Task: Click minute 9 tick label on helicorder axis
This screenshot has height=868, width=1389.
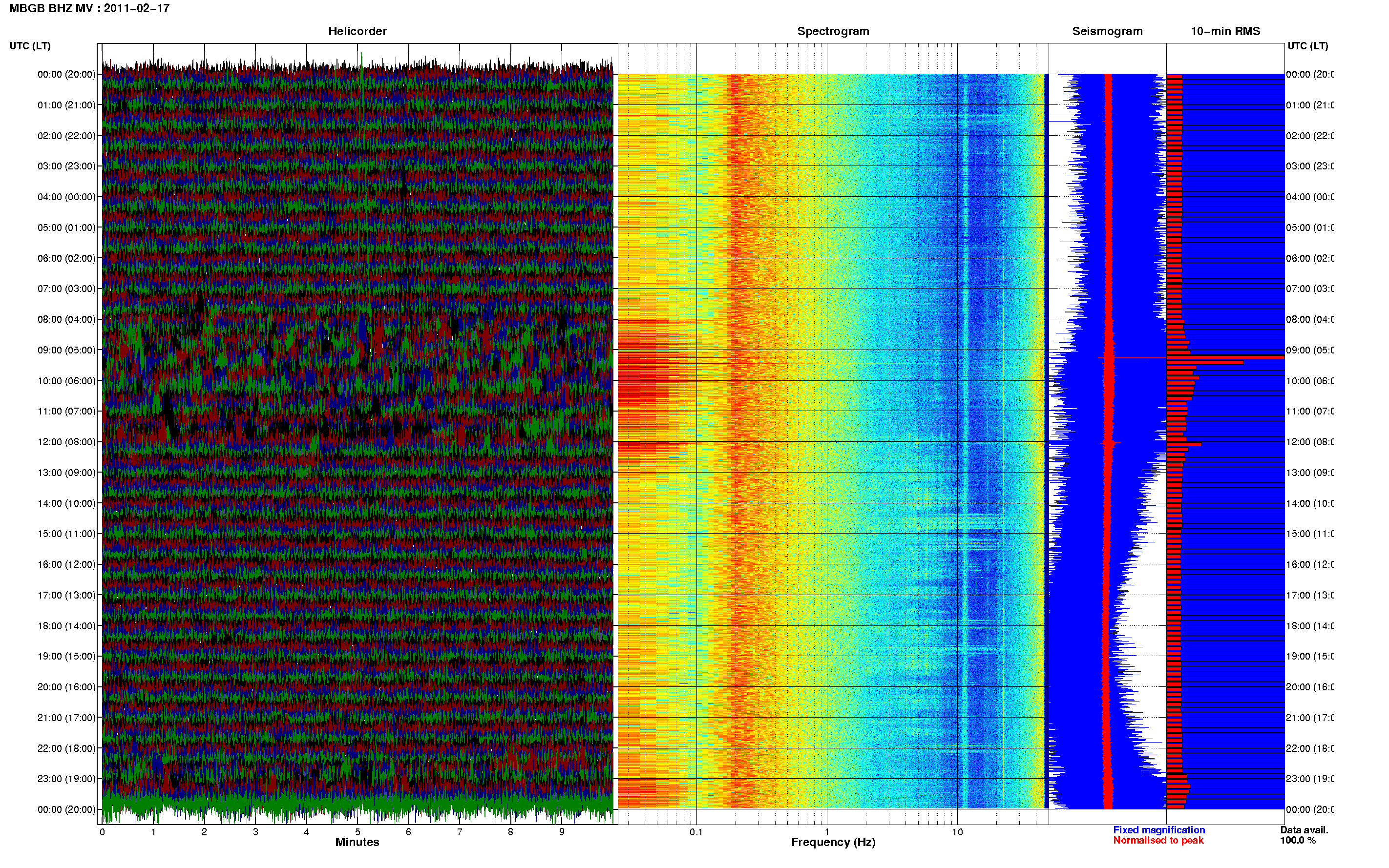Action: pos(562,832)
